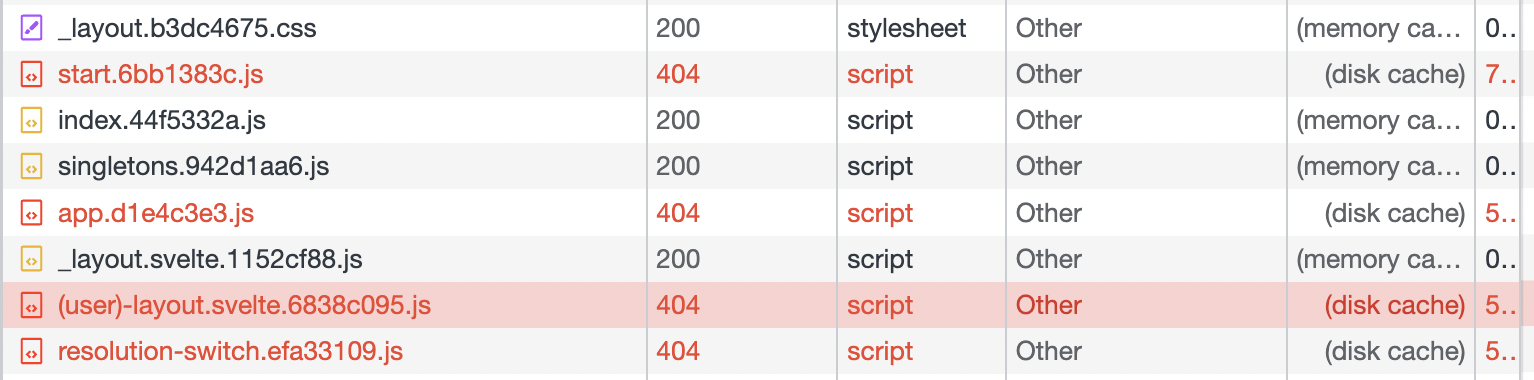The image size is (1534, 380).
Task: Click the script type of app.d1e4c3e3.js
Action: click(880, 214)
